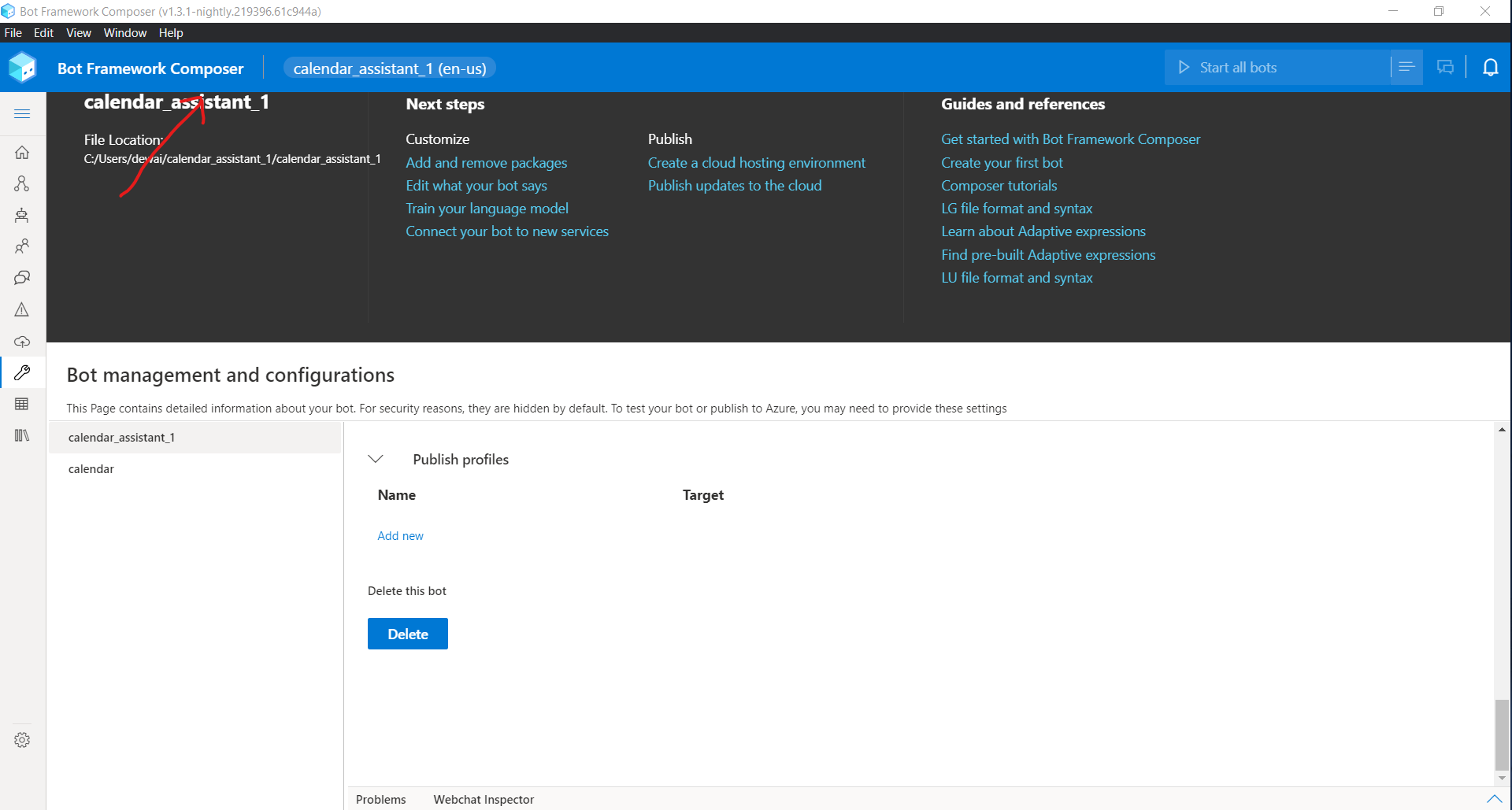The image size is (1512, 810).
Task: Open the Package Manager library icon
Action: point(22,435)
